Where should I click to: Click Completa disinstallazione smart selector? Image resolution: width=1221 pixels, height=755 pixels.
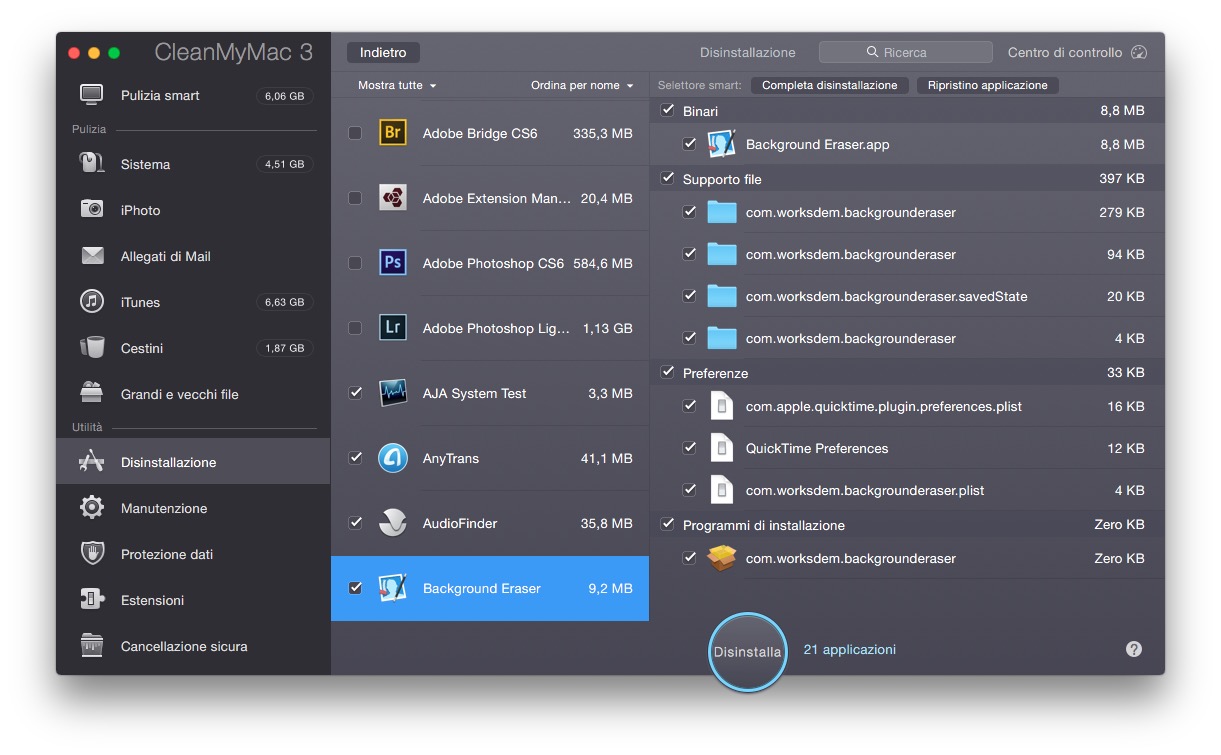(830, 85)
